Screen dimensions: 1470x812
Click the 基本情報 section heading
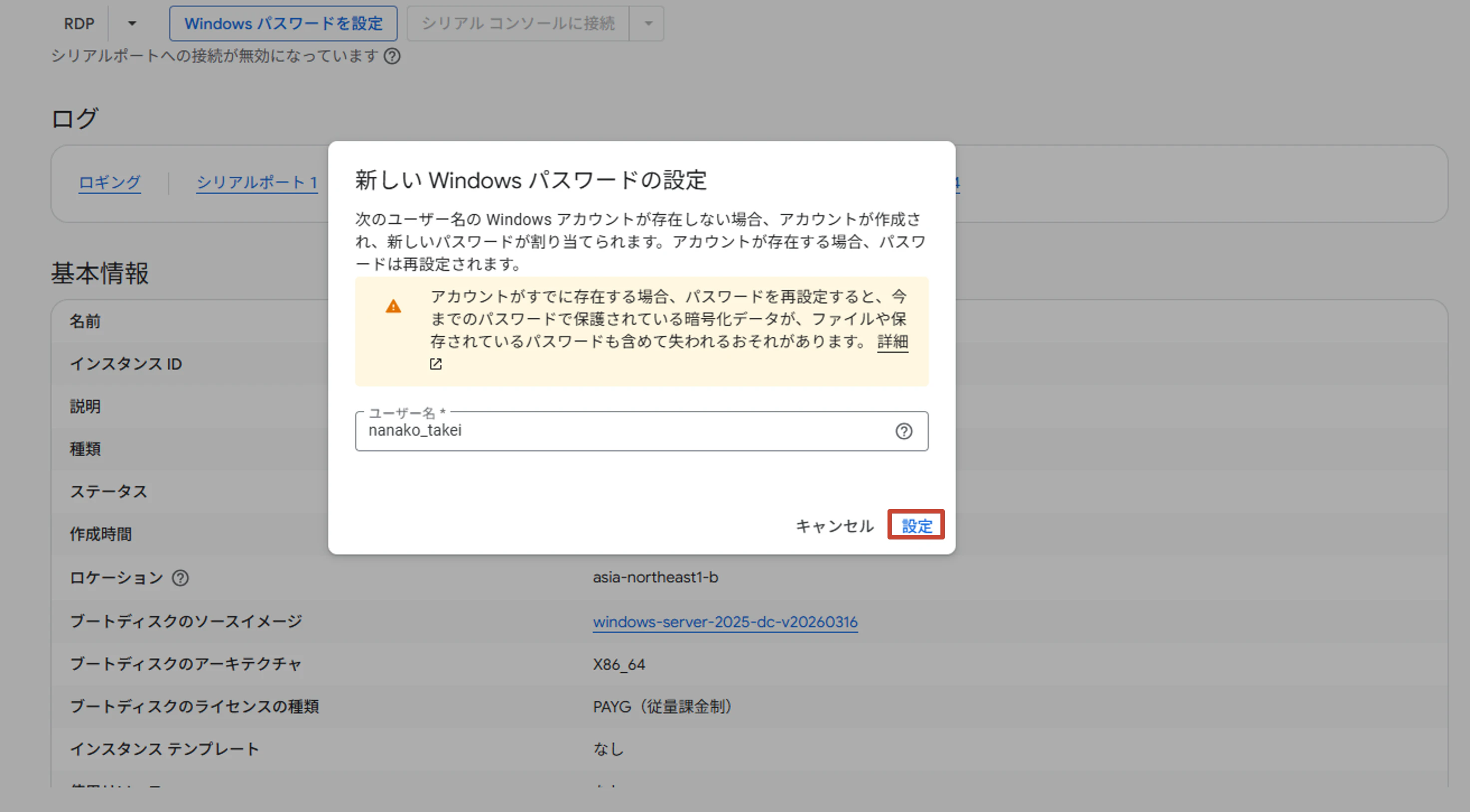tap(100, 273)
